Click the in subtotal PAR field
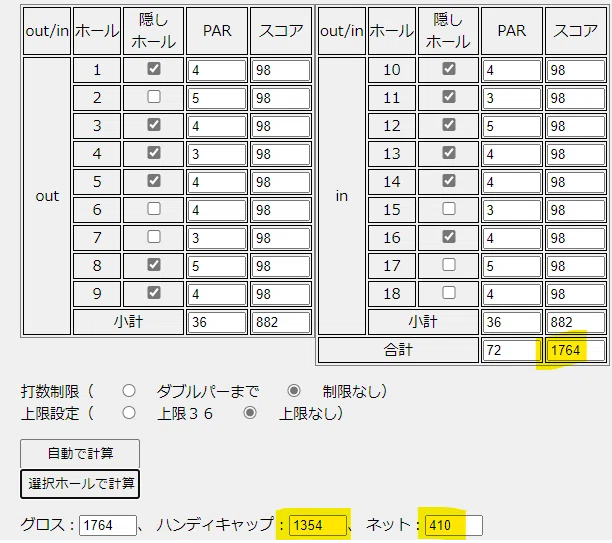Screen dimensions: 612x543 point(512,322)
